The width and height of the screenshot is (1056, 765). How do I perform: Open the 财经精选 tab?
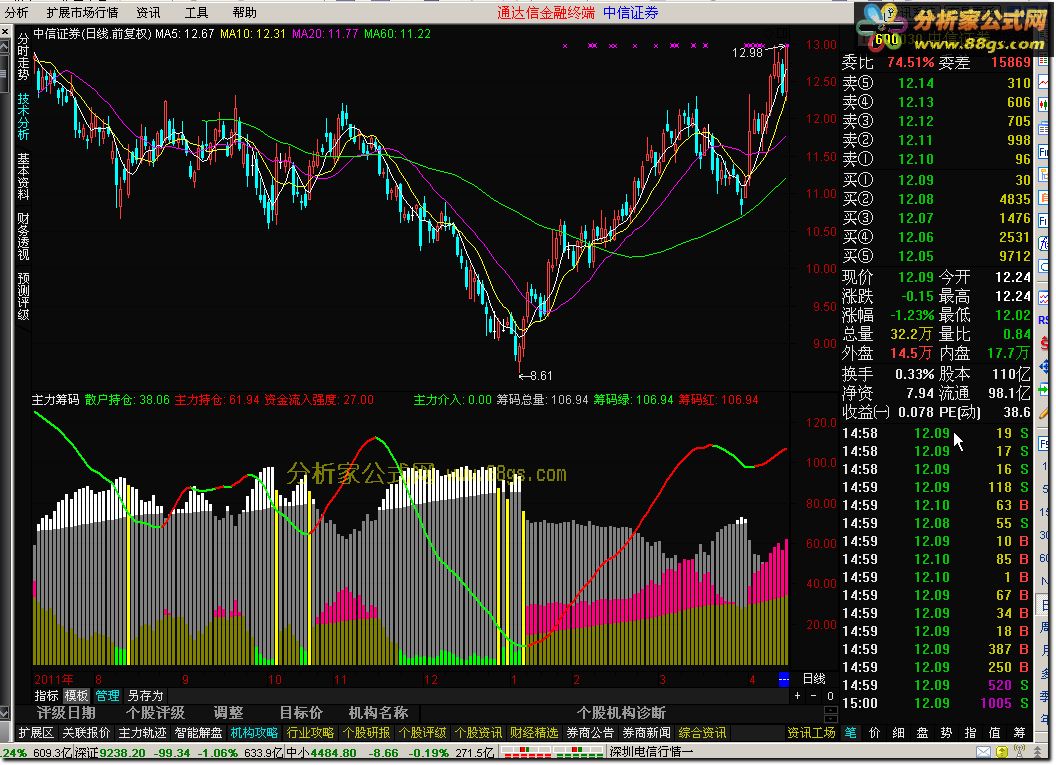click(x=534, y=733)
